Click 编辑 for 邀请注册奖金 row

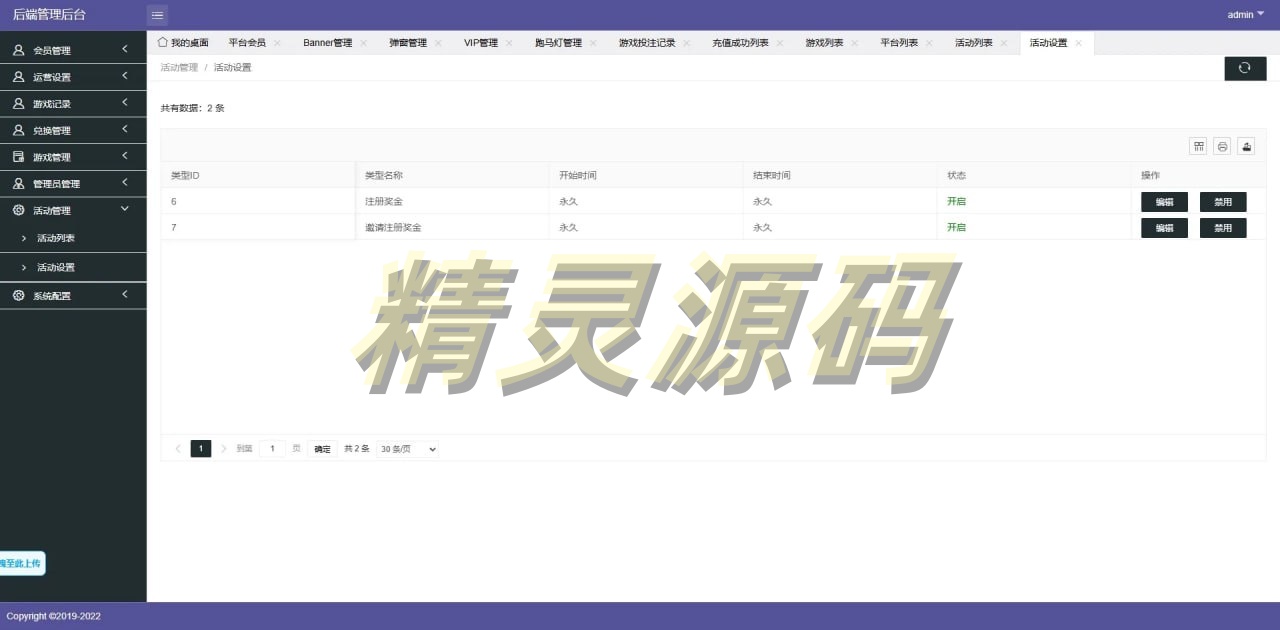[1164, 228]
